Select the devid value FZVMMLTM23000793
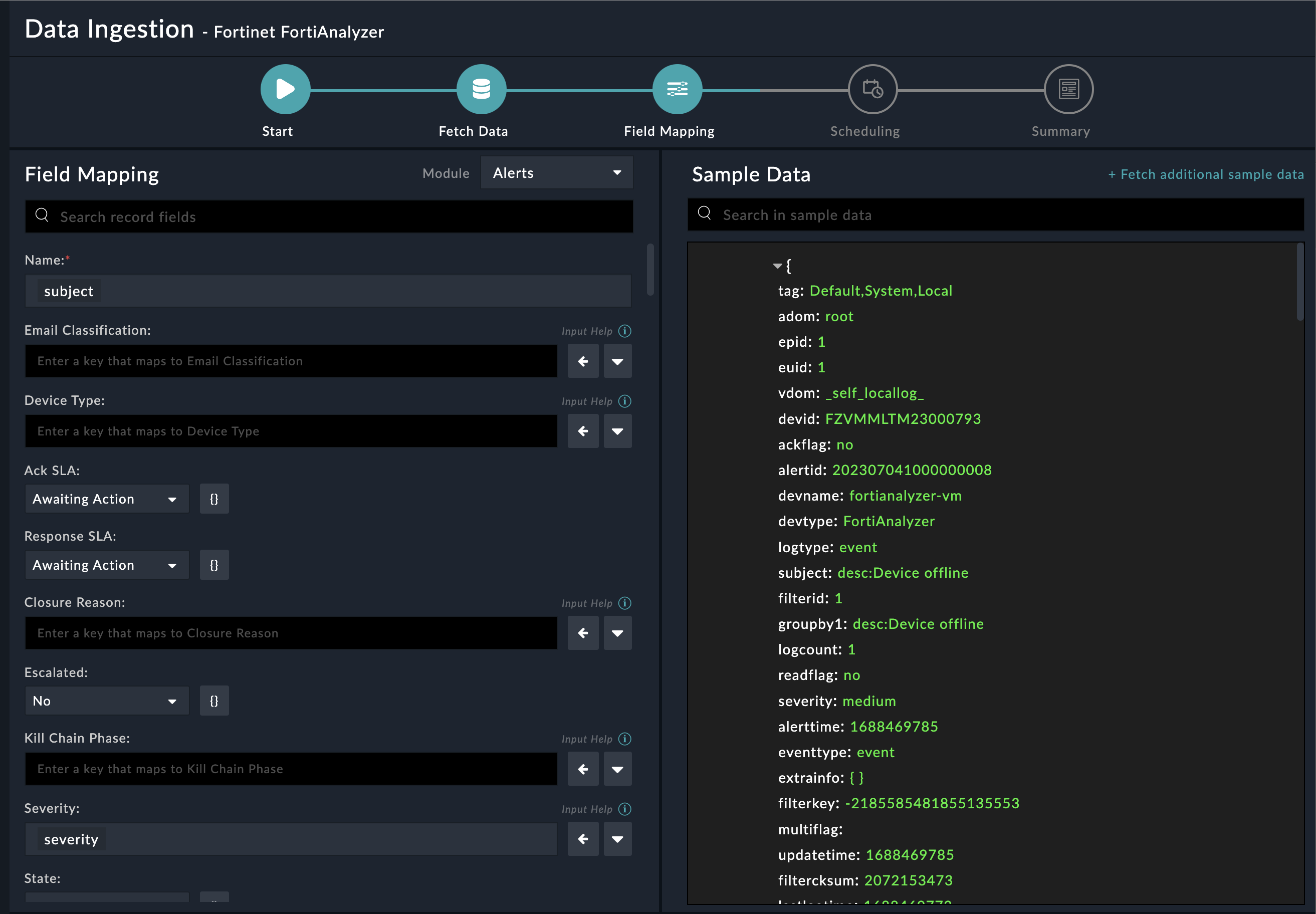Image resolution: width=1316 pixels, height=914 pixels. [903, 419]
